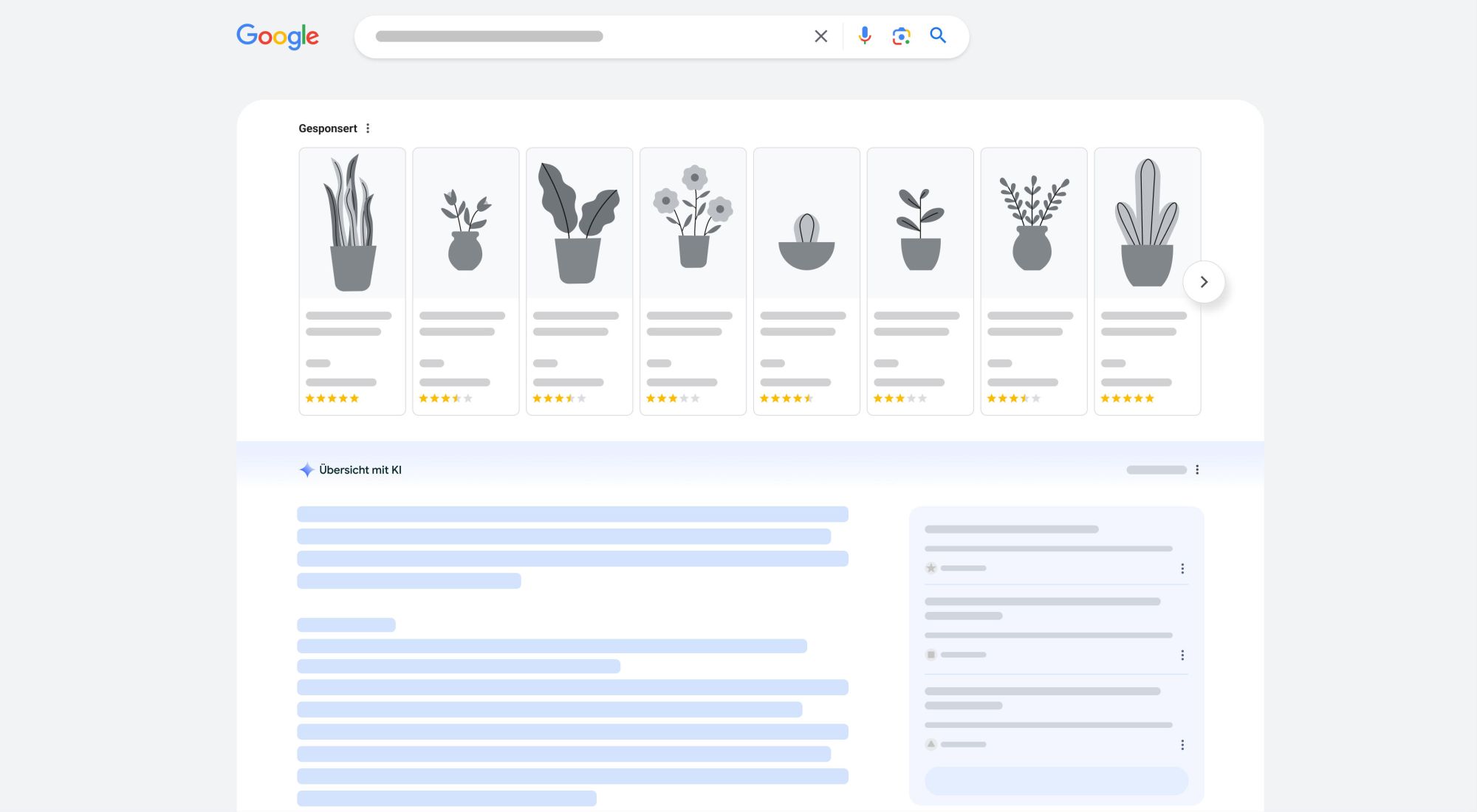Open the large-leaf plant product card
This screenshot has width=1477, height=812.
point(579,281)
